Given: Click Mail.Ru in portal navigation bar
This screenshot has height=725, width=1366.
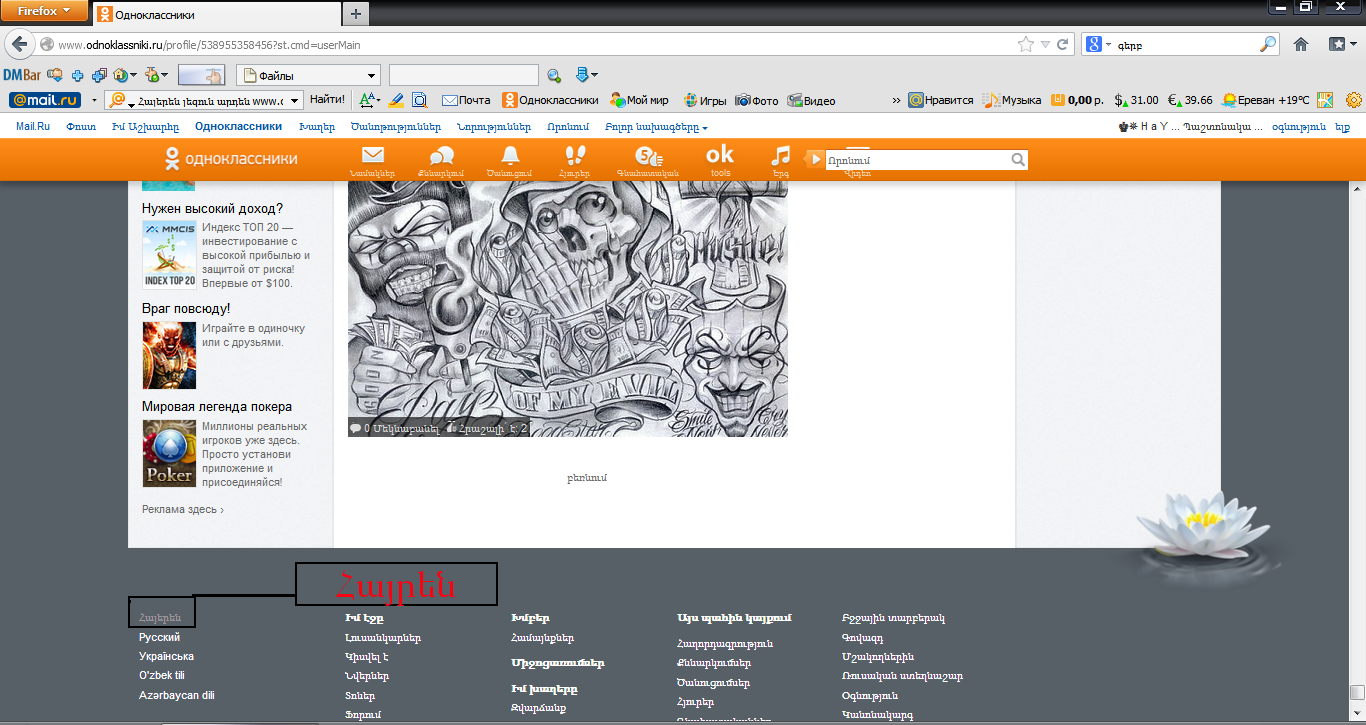Looking at the screenshot, I should (33, 127).
